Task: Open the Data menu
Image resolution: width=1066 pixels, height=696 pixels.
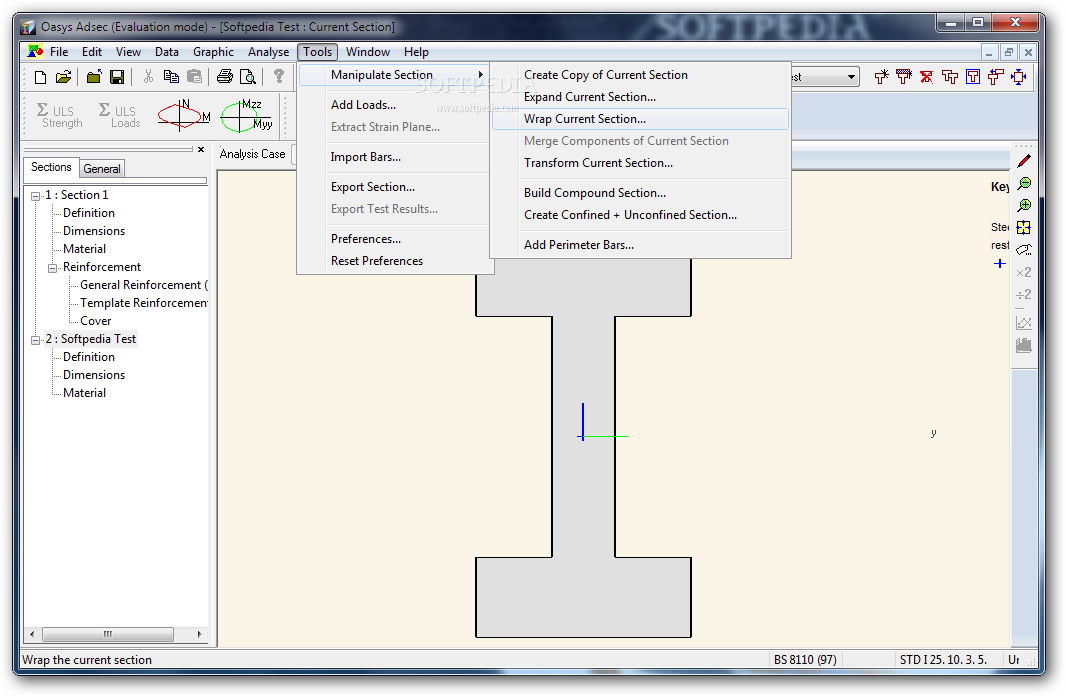Action: pyautogui.click(x=167, y=52)
